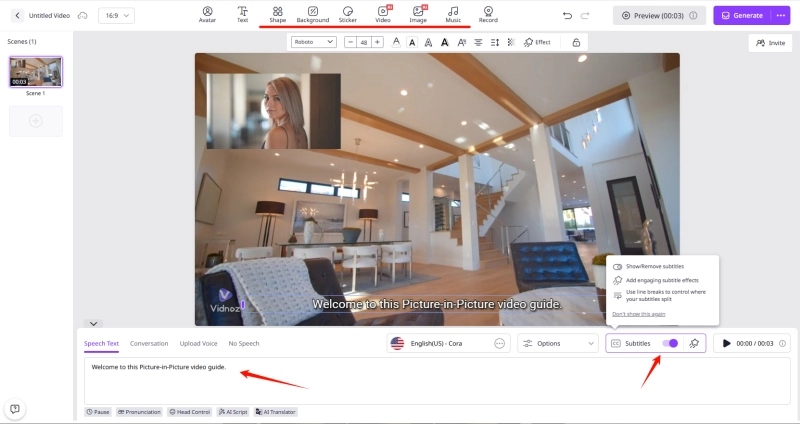This screenshot has width=800, height=424.
Task: Open the AI Video tool
Action: click(x=383, y=15)
